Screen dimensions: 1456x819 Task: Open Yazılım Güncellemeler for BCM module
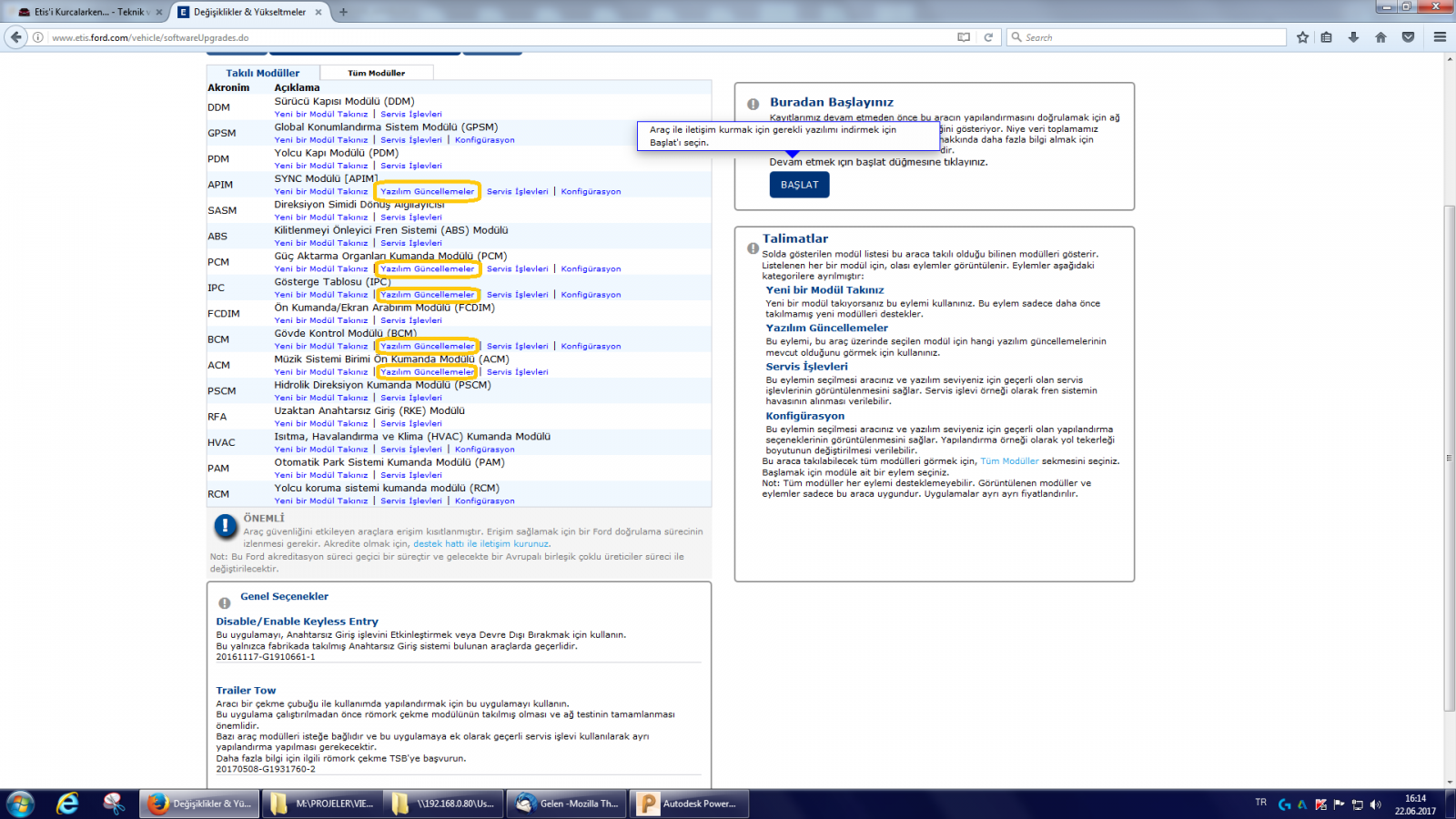click(x=427, y=346)
